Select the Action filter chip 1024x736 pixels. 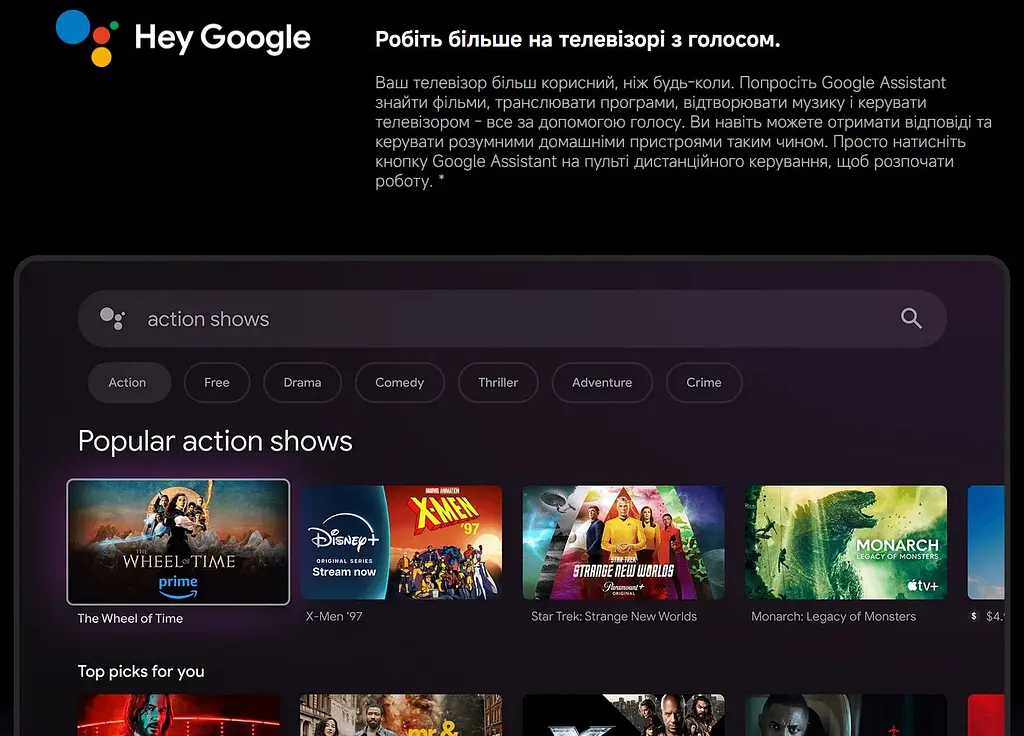[129, 383]
